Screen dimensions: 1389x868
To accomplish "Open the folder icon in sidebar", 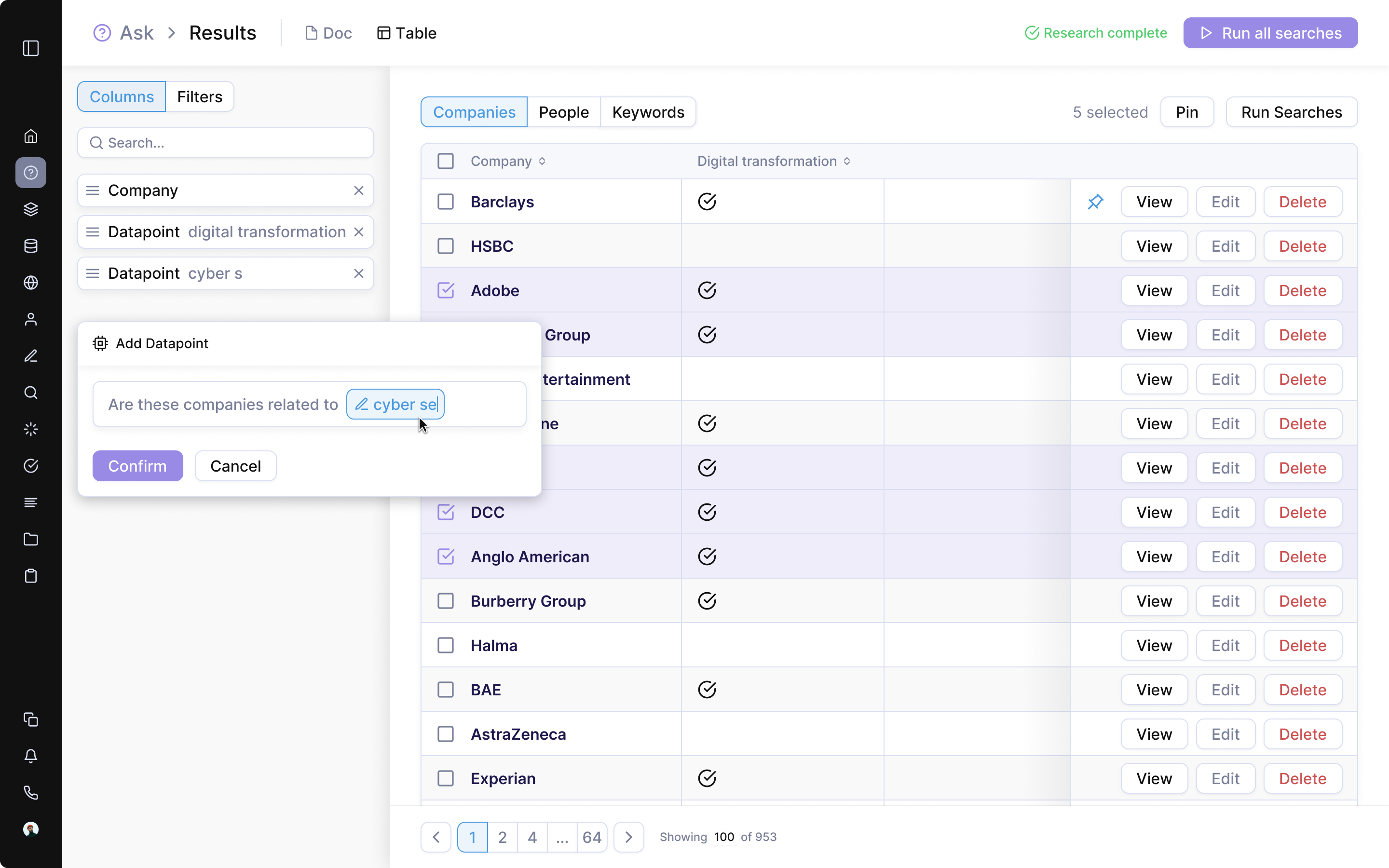I will [31, 539].
